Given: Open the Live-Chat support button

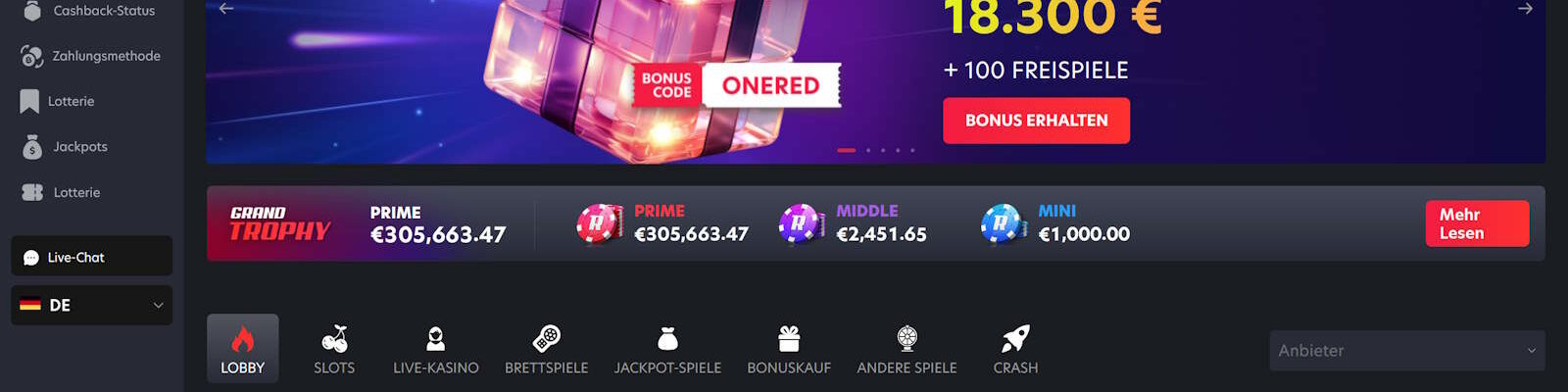Looking at the screenshot, I should click(x=92, y=257).
